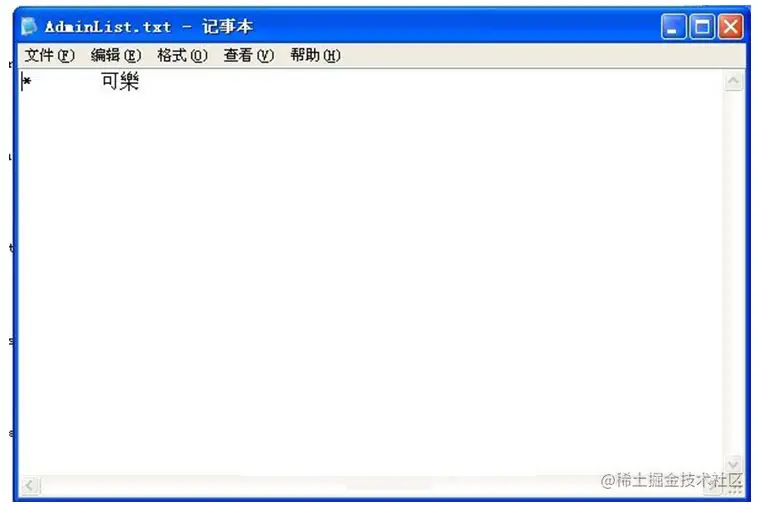Open the 文件(F) menu
The image size is (759, 505).
(50, 55)
